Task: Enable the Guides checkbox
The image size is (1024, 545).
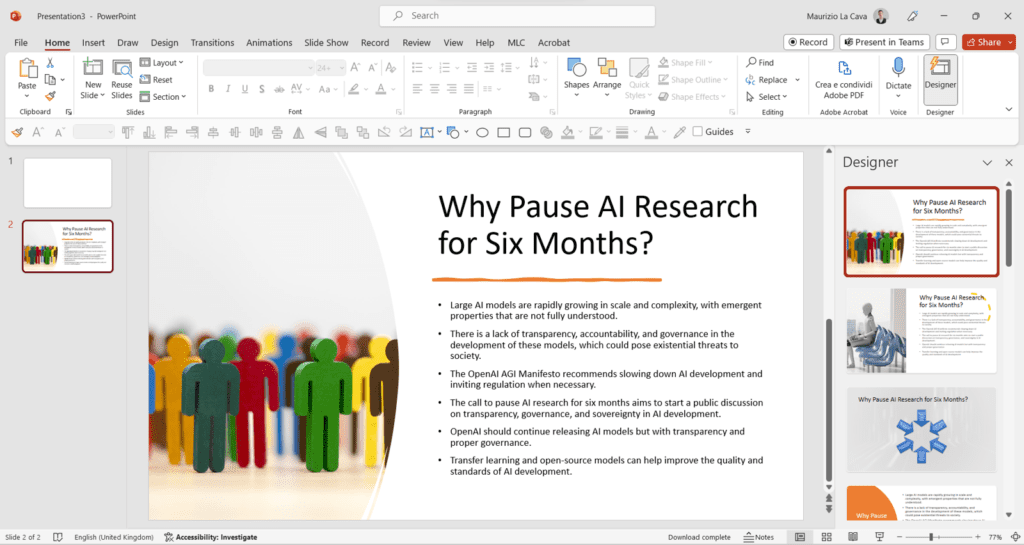Action: tap(697, 131)
